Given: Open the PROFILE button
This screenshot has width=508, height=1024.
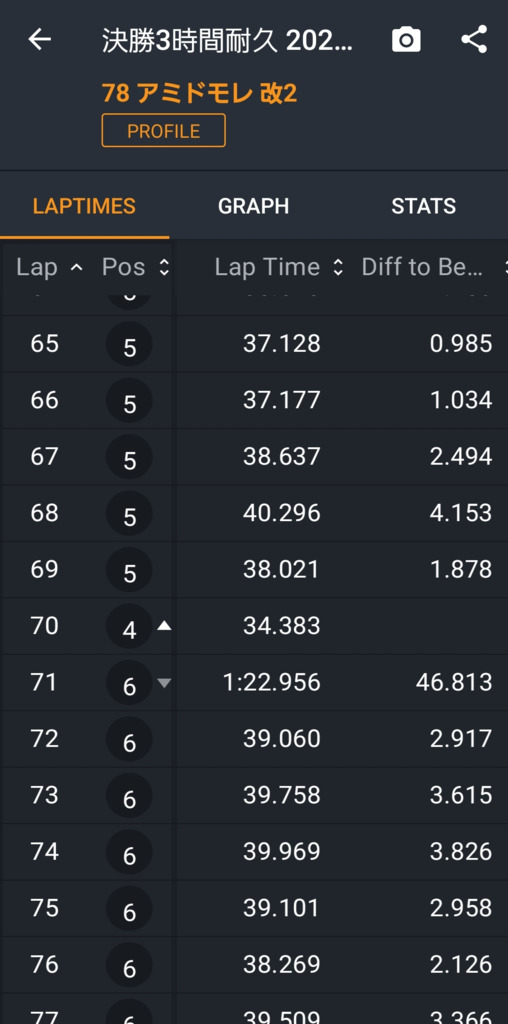Looking at the screenshot, I should [164, 131].
